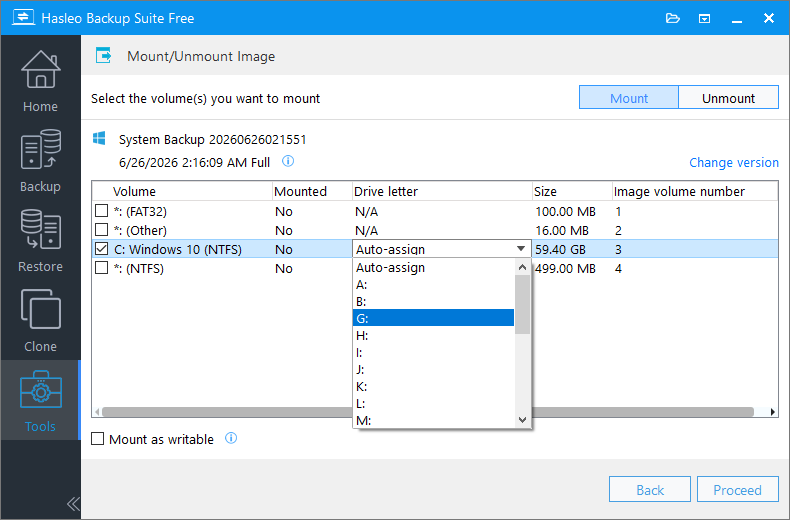This screenshot has width=790, height=520.
Task: Click the drive letter list scrollbar thumb
Action: (522, 304)
